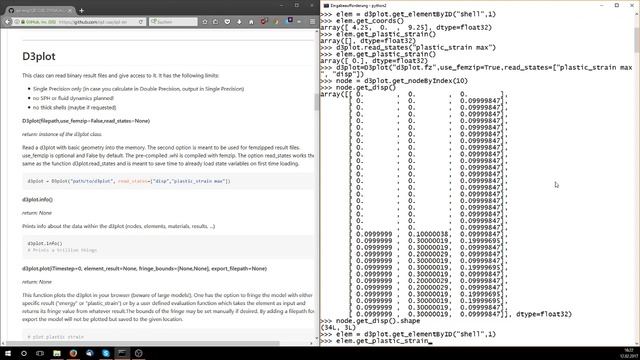The width and height of the screenshot is (640, 360).
Task: Click 'd3plot.read_states("plastic_strain max")' console line
Action: pos(408,47)
